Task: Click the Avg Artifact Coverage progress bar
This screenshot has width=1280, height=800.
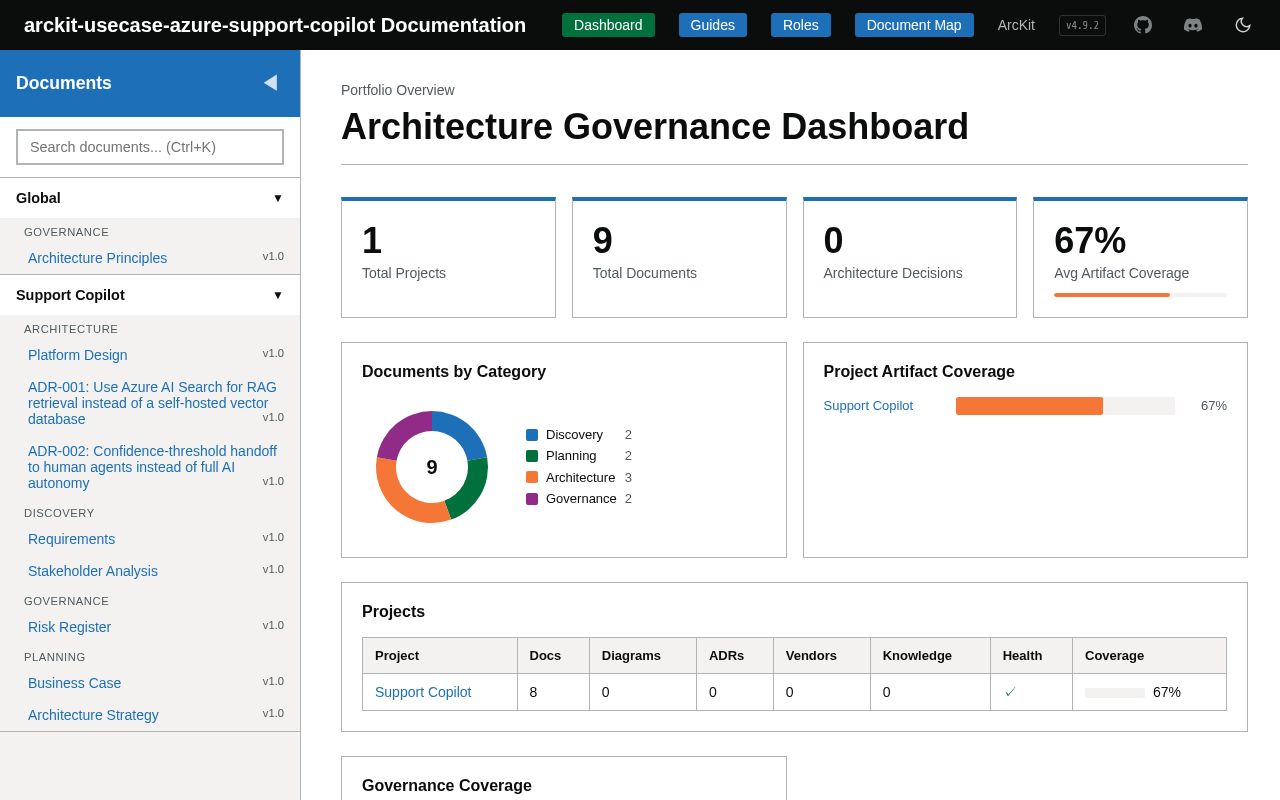Action: [x=1140, y=295]
